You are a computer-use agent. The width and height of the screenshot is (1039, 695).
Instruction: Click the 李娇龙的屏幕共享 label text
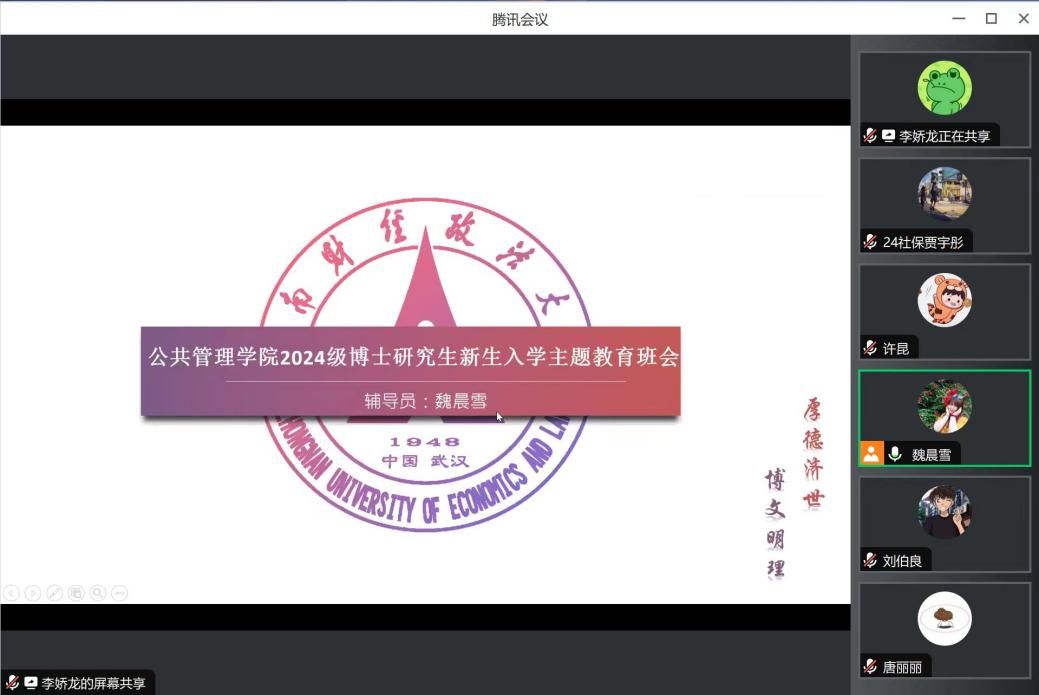click(93, 683)
